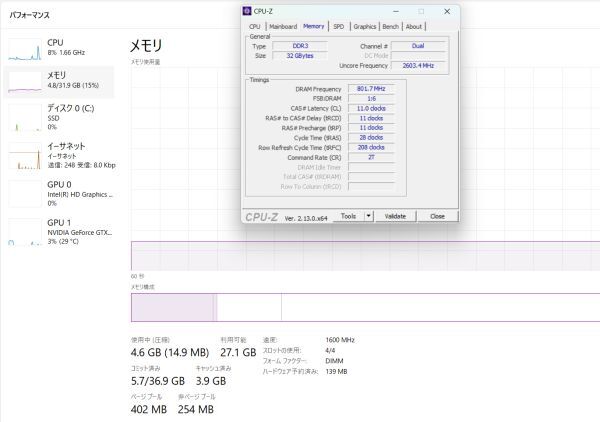Select GPU 0 Intel HD Graphics item

(59, 194)
